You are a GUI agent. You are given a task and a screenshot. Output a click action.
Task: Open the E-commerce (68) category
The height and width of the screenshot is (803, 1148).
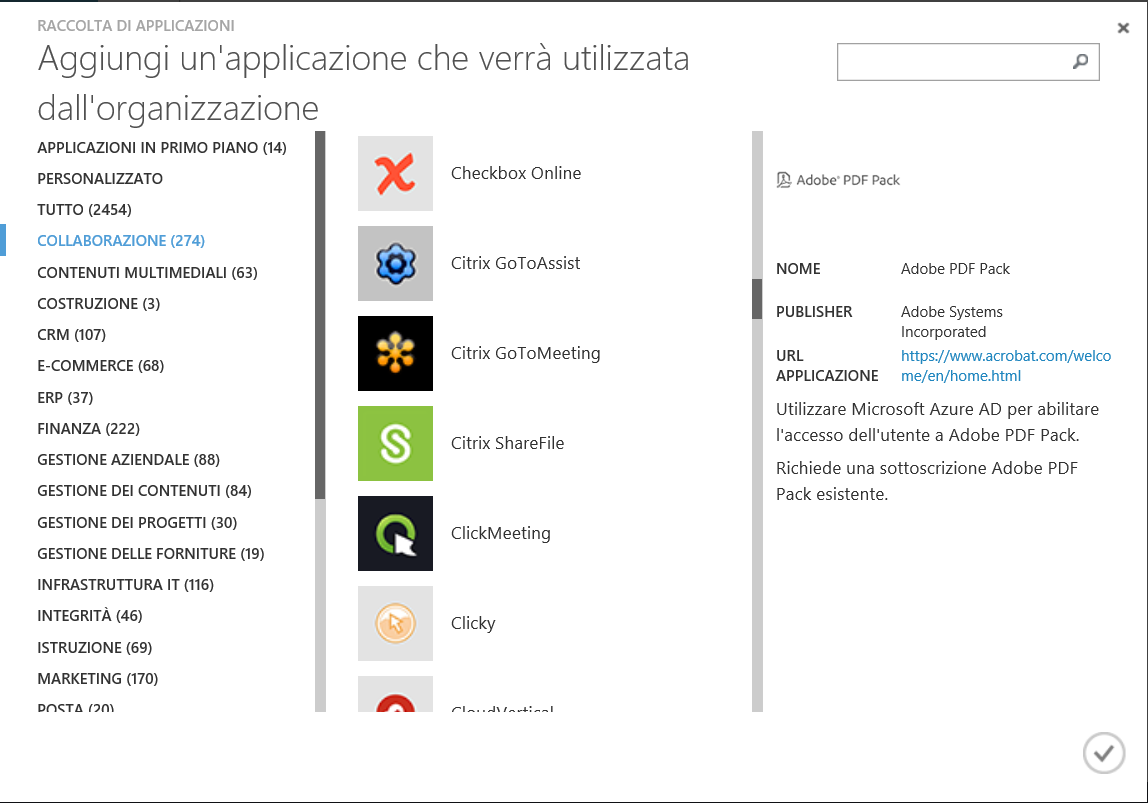point(100,365)
